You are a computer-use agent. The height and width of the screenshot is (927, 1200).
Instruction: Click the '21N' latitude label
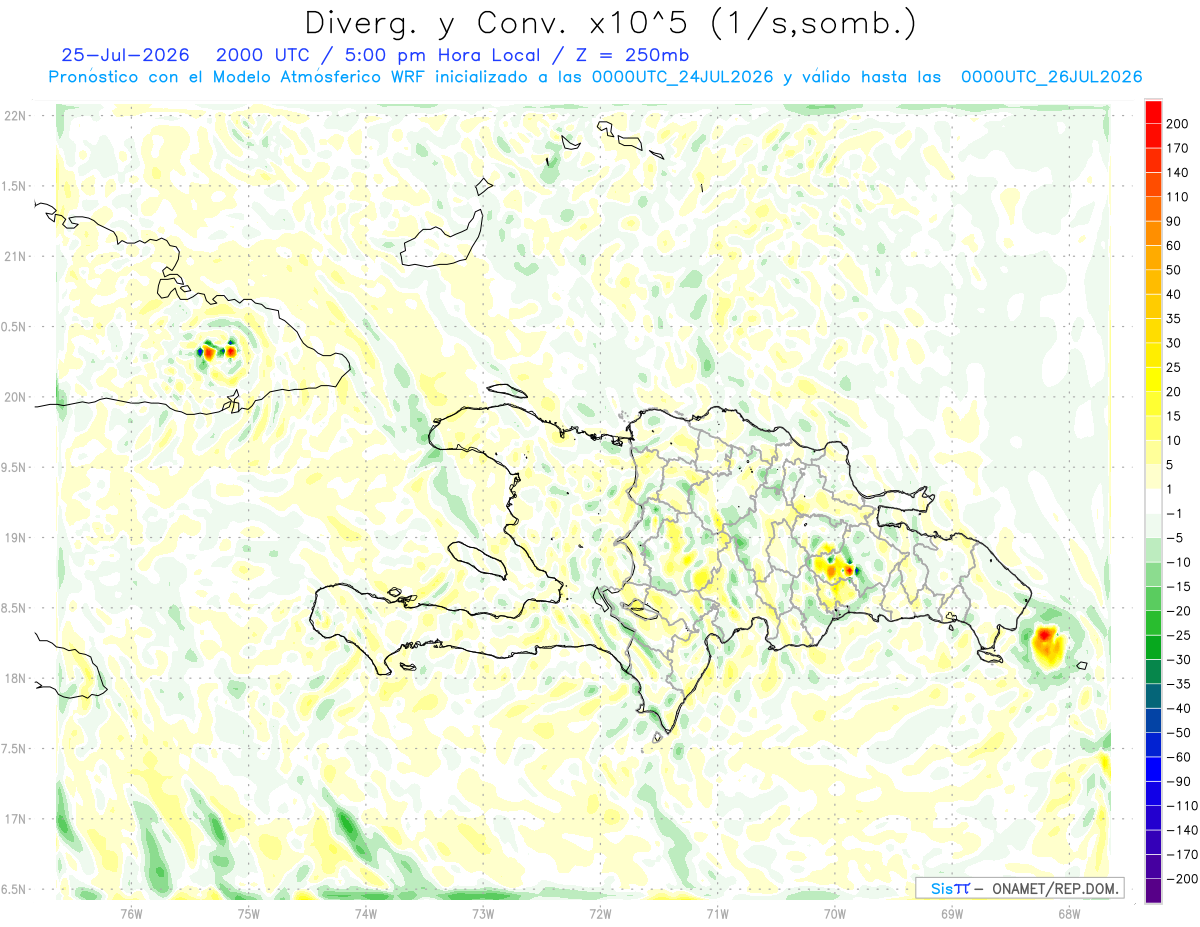(x=14, y=257)
